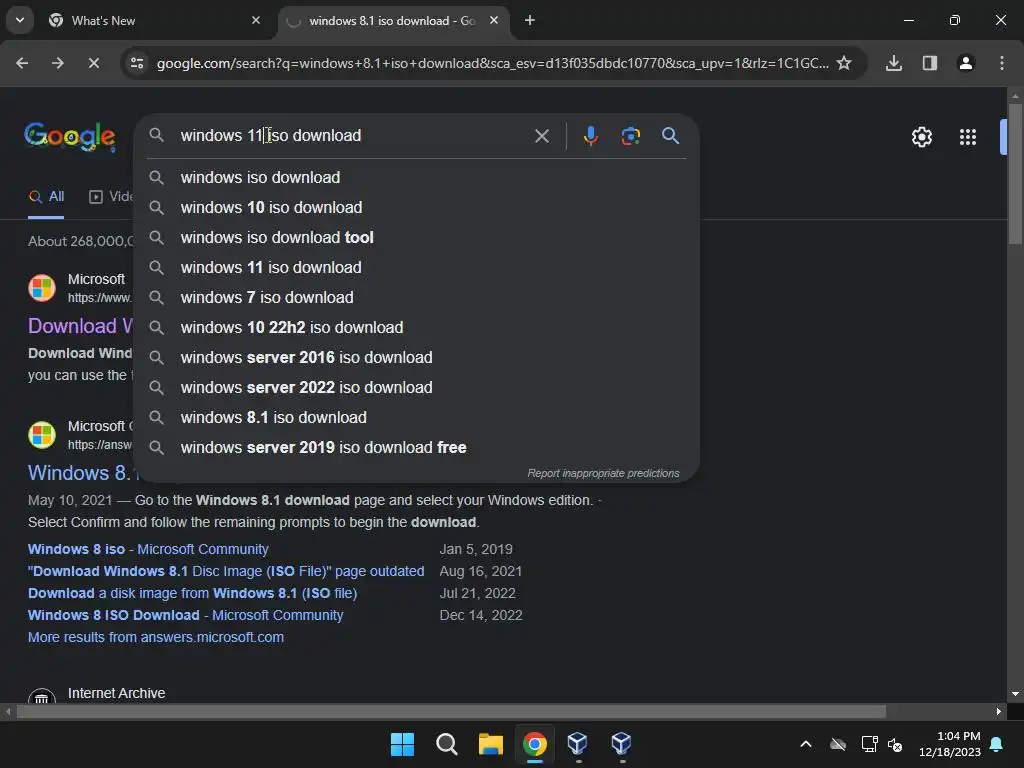Screen dimensions: 1024x768
Task: Click the vertical scrollbar thumb
Action: (1015, 173)
